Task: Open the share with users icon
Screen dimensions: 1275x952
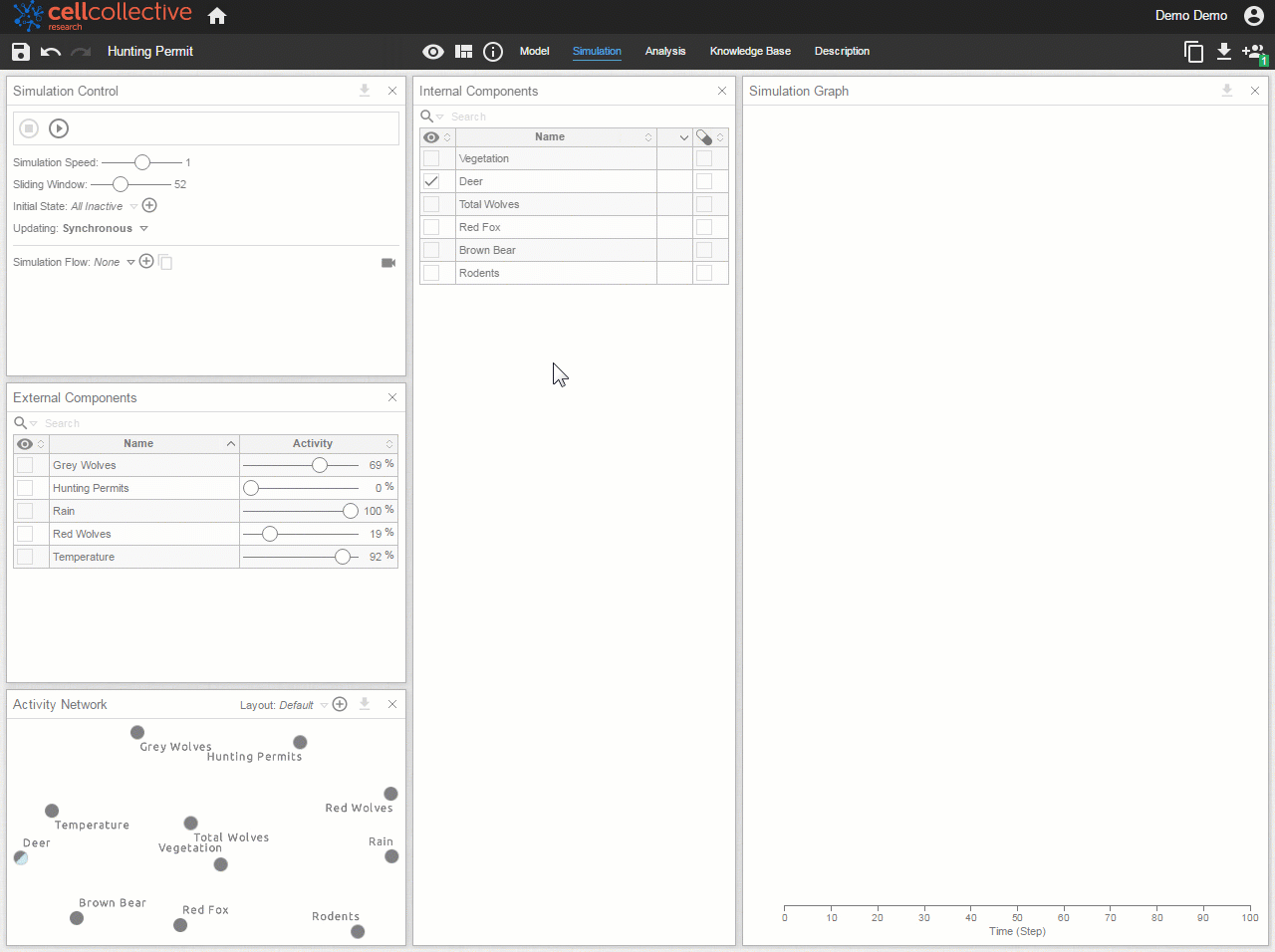Action: pos(1253,52)
